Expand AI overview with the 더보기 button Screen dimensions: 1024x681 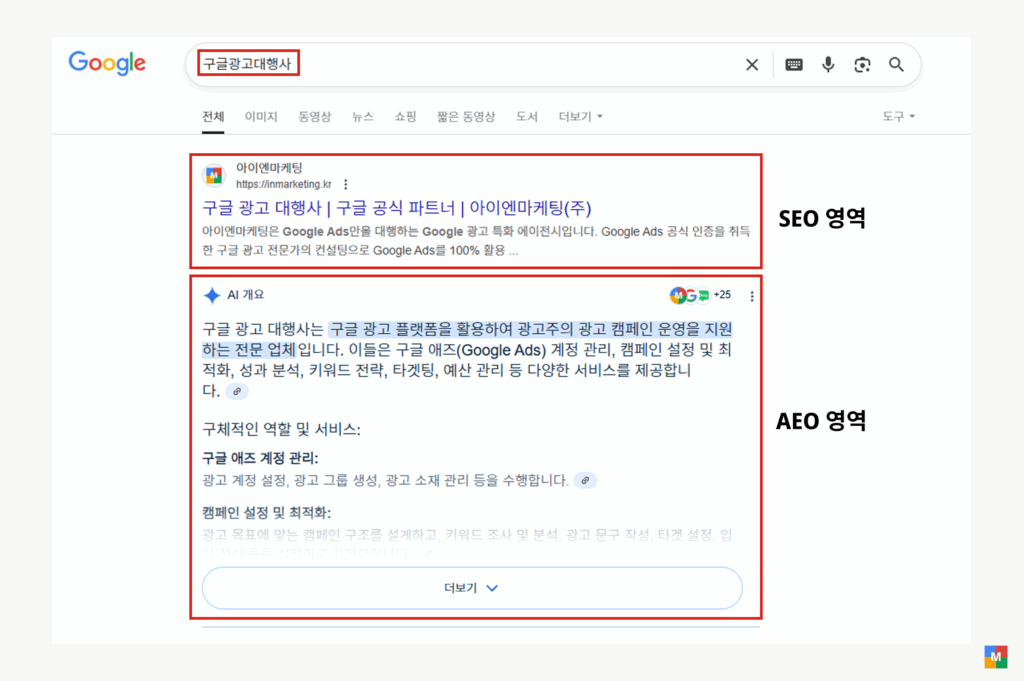tap(472, 588)
